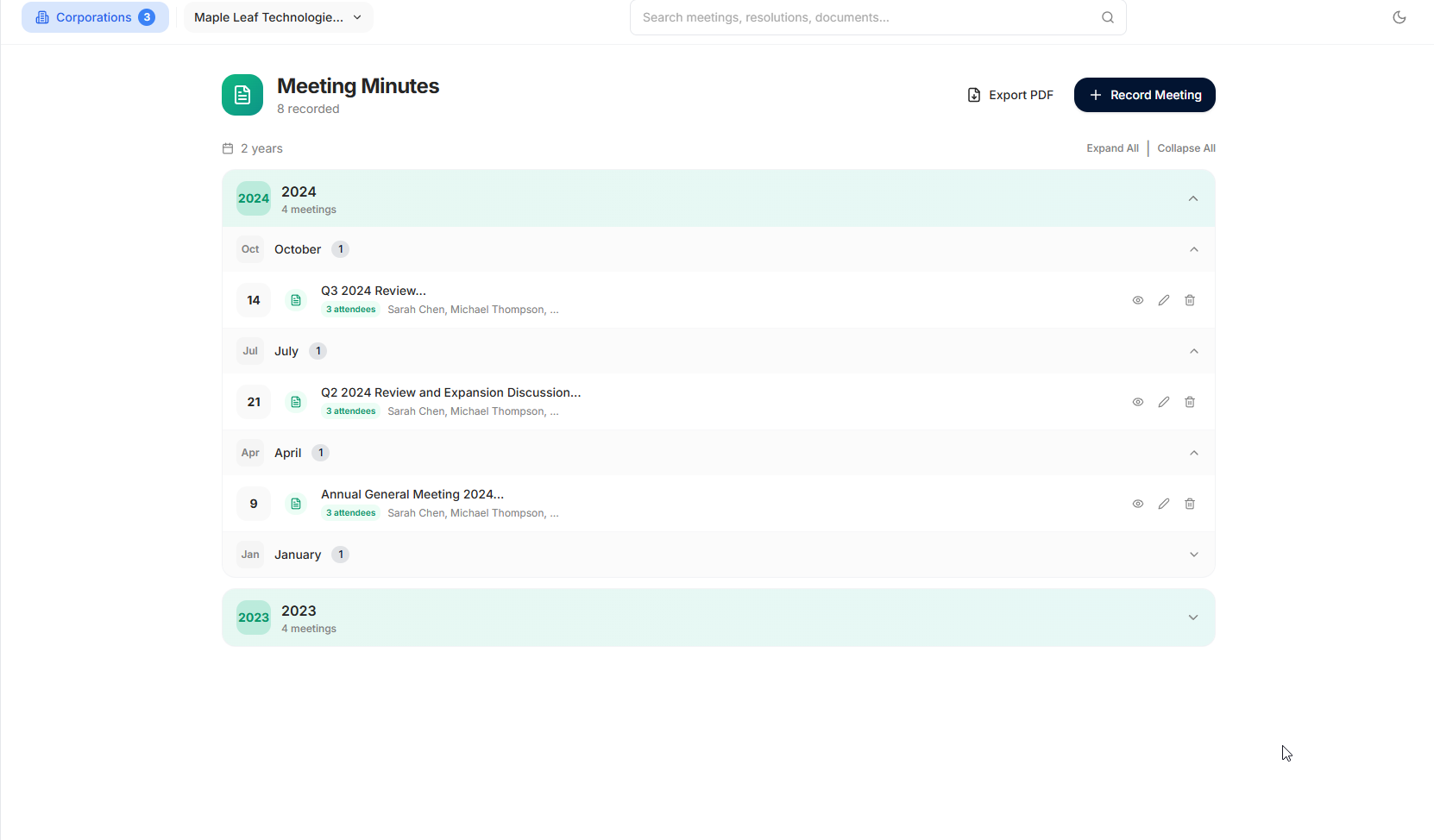Delete the Q2 2024 Review and Expansion meeting

1190,402
